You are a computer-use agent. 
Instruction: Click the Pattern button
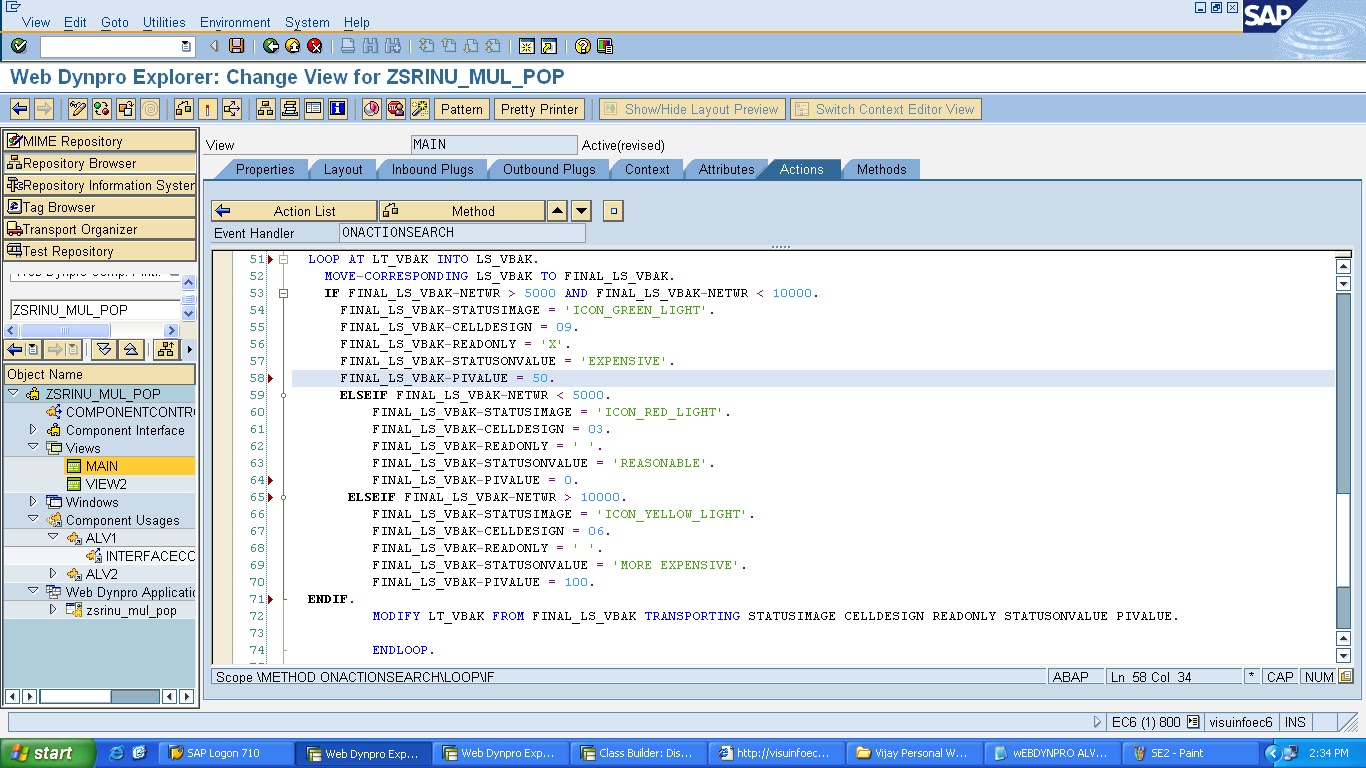click(461, 109)
